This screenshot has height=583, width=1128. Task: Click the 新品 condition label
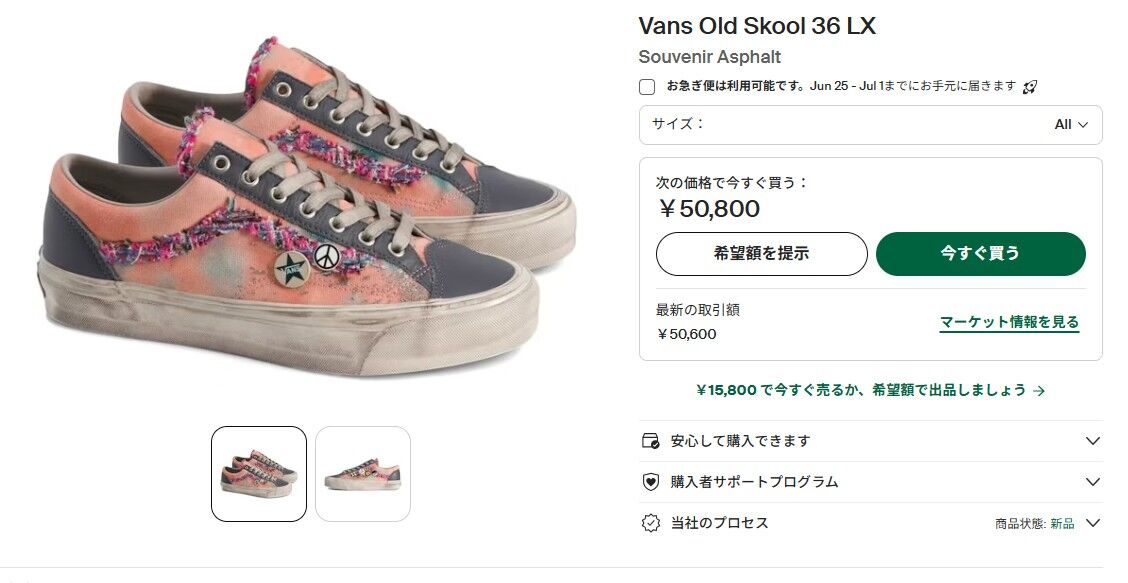1062,524
